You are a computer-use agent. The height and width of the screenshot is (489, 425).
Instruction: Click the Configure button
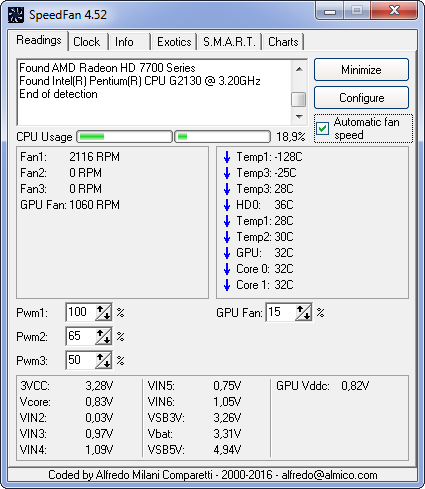361,98
